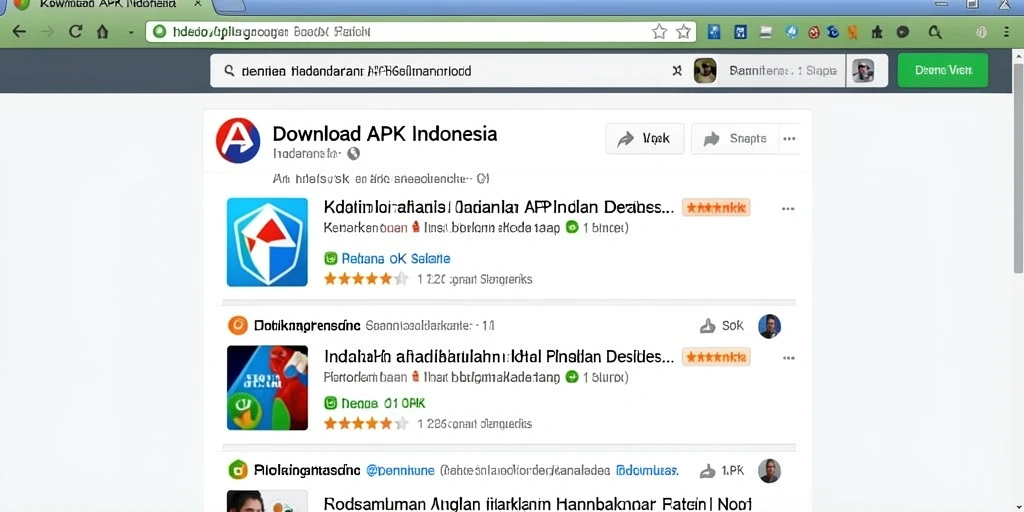This screenshot has width=1024, height=512.
Task: Click inside the page search field
Action: pyautogui.click(x=451, y=71)
